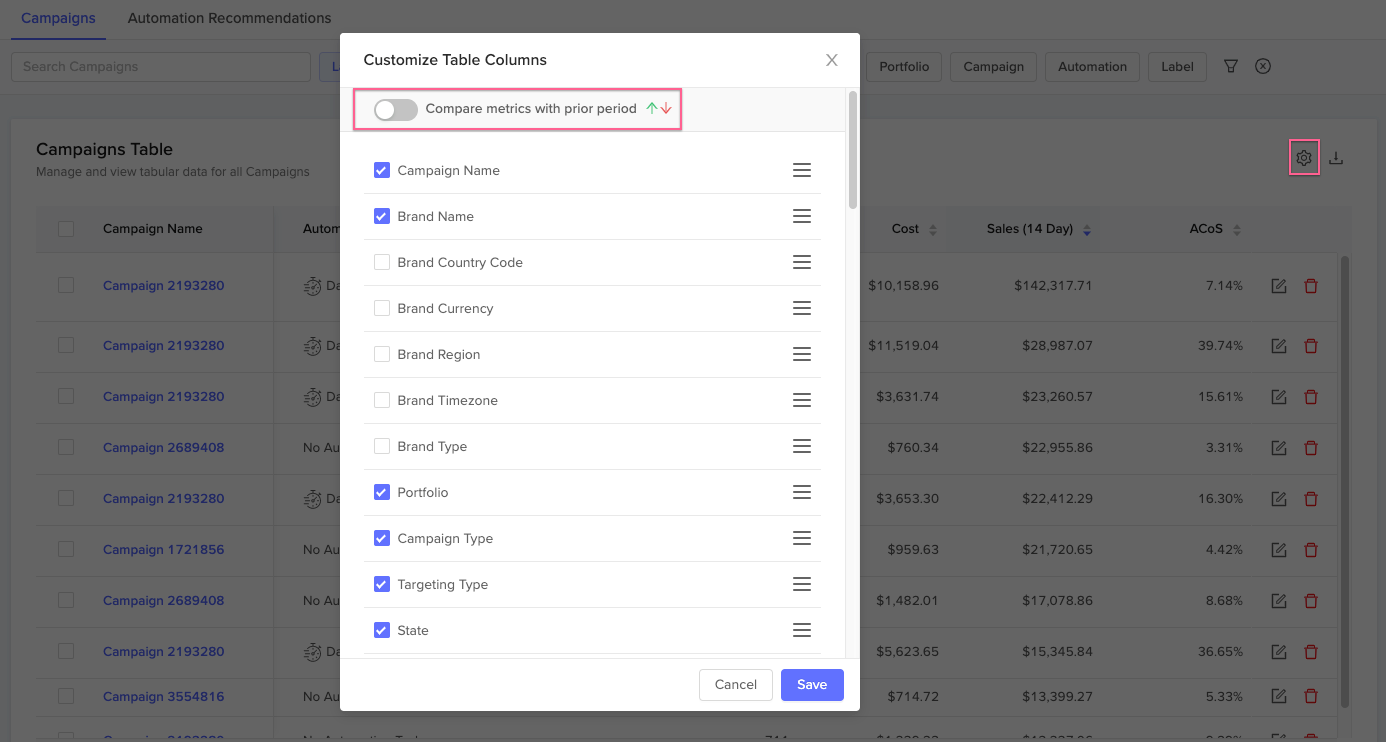
Task: Uncheck the Brand Name column
Action: [x=381, y=216]
